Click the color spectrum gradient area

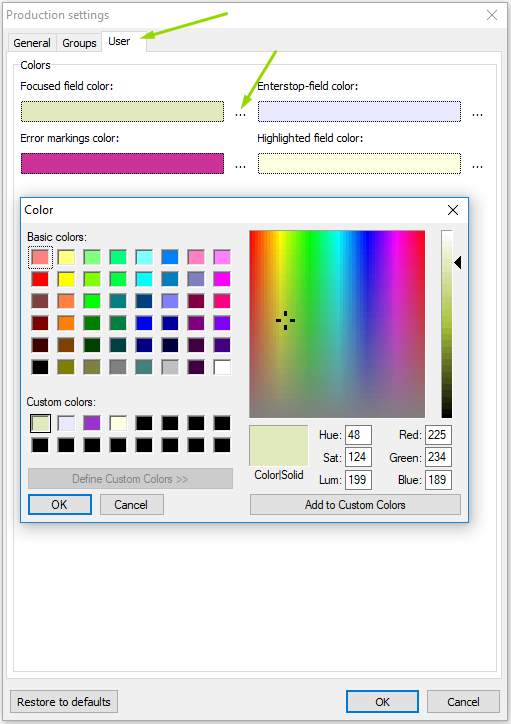click(x=337, y=324)
